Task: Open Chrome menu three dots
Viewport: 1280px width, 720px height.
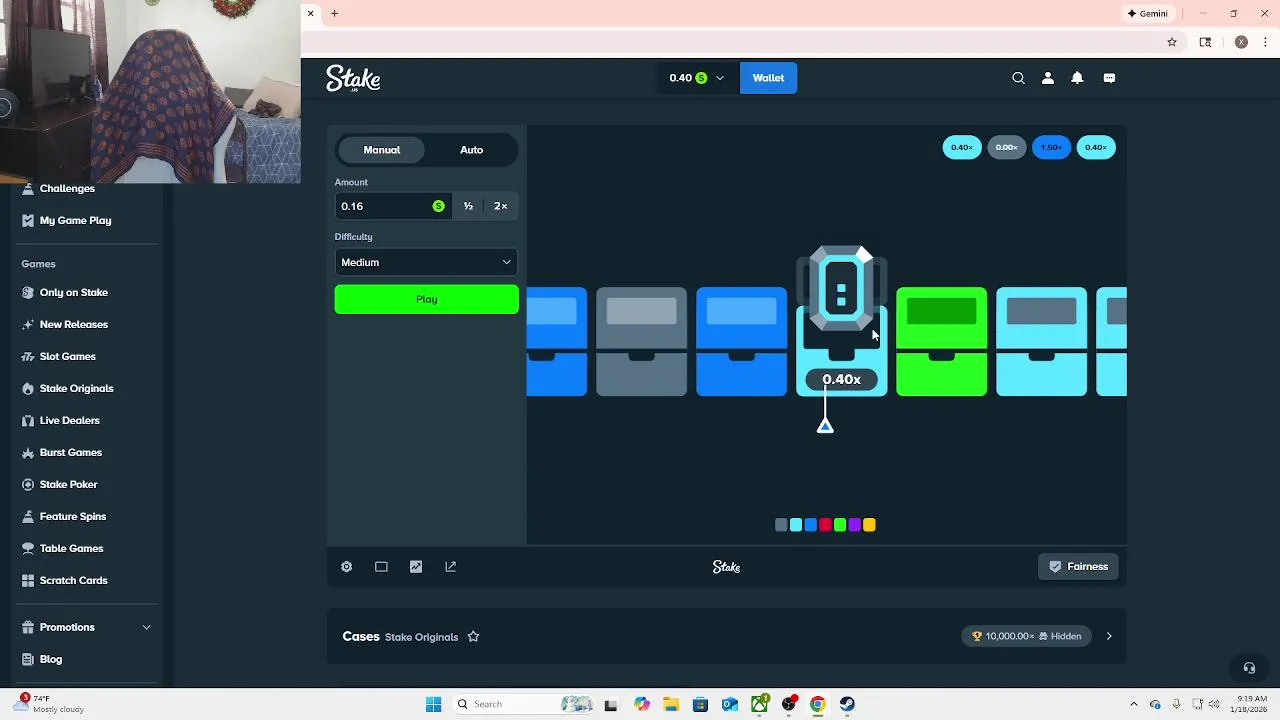Action: [x=1266, y=42]
